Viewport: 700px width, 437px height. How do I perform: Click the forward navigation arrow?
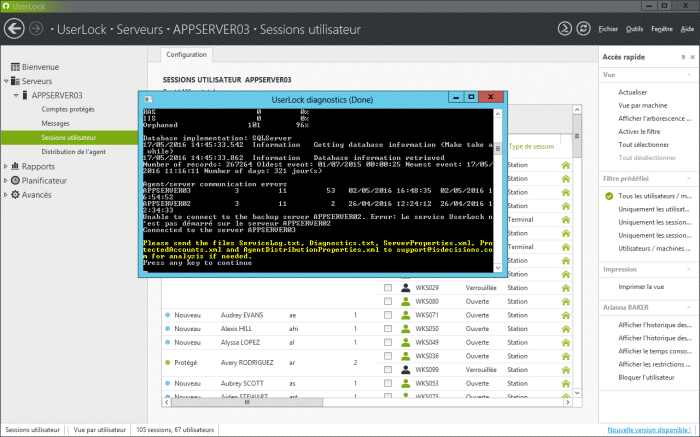36,29
